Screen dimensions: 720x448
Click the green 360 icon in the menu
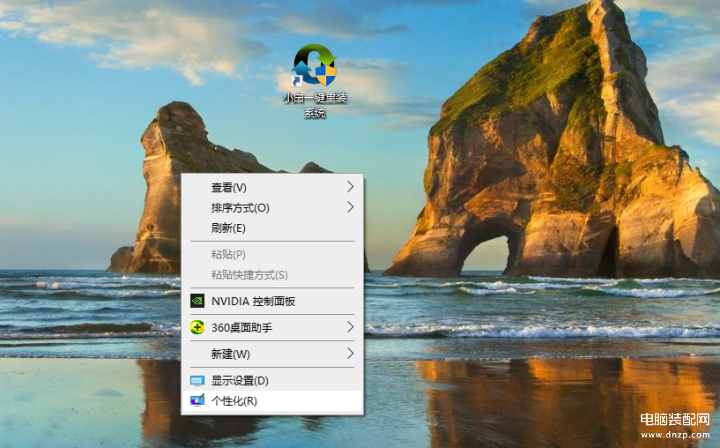point(197,327)
